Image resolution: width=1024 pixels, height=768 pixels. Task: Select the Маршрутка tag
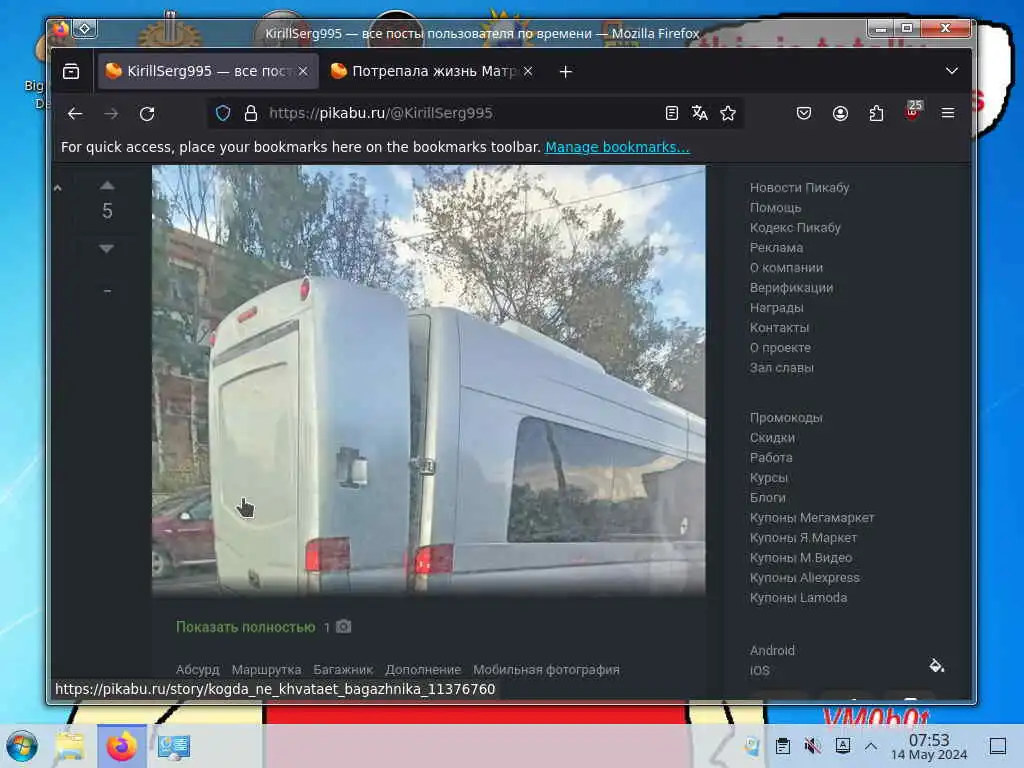click(266, 669)
